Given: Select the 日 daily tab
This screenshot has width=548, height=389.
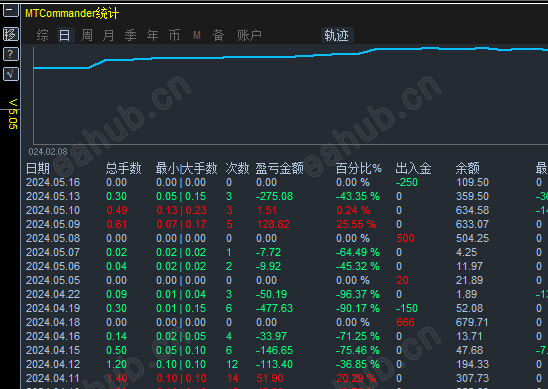Looking at the screenshot, I should pyautogui.click(x=65, y=35).
